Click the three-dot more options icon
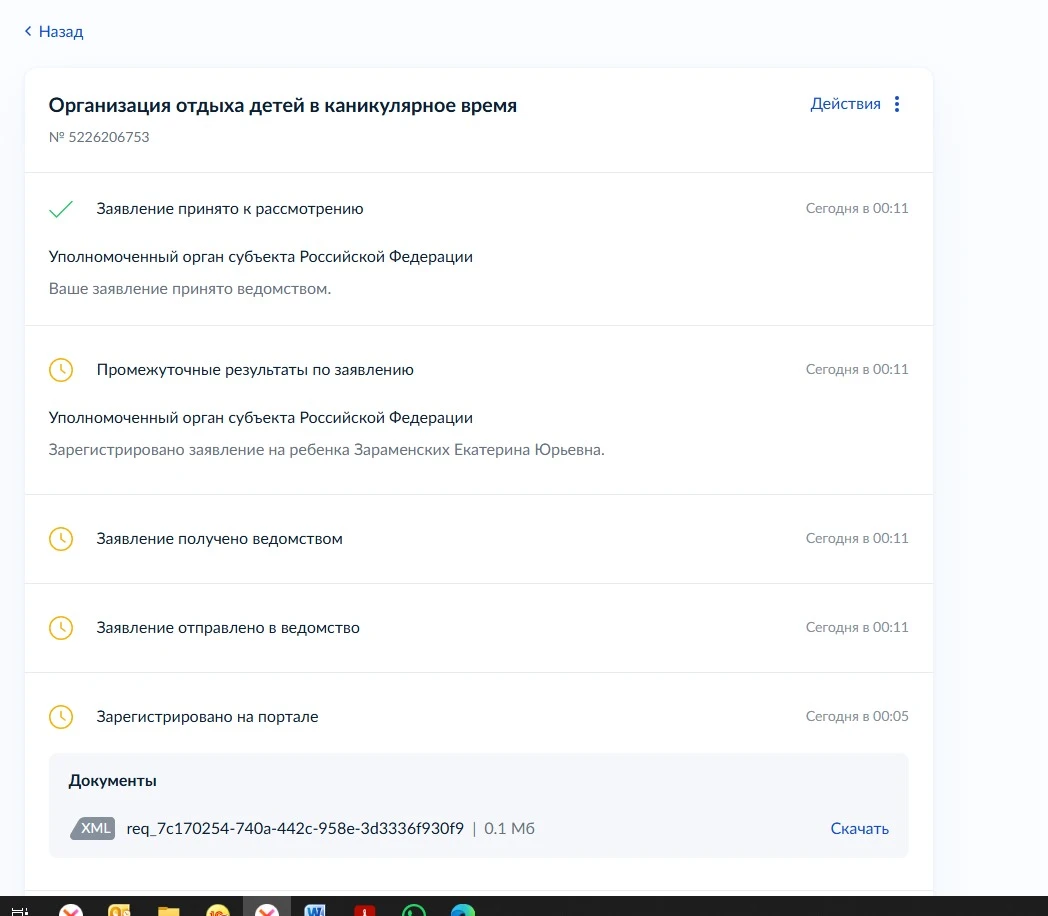 (x=897, y=104)
